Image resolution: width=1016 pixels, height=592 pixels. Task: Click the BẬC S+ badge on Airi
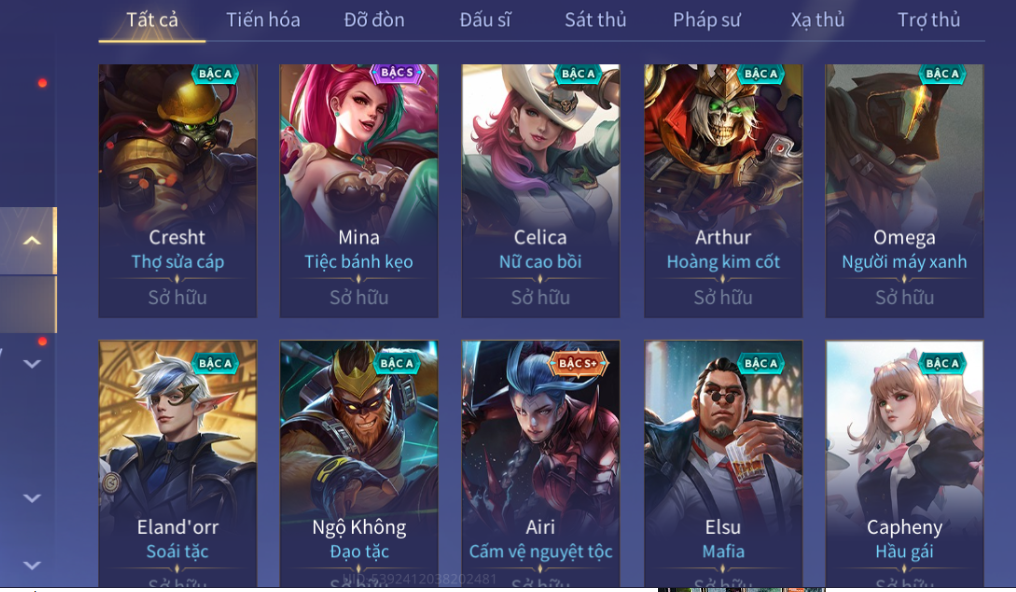point(578,363)
